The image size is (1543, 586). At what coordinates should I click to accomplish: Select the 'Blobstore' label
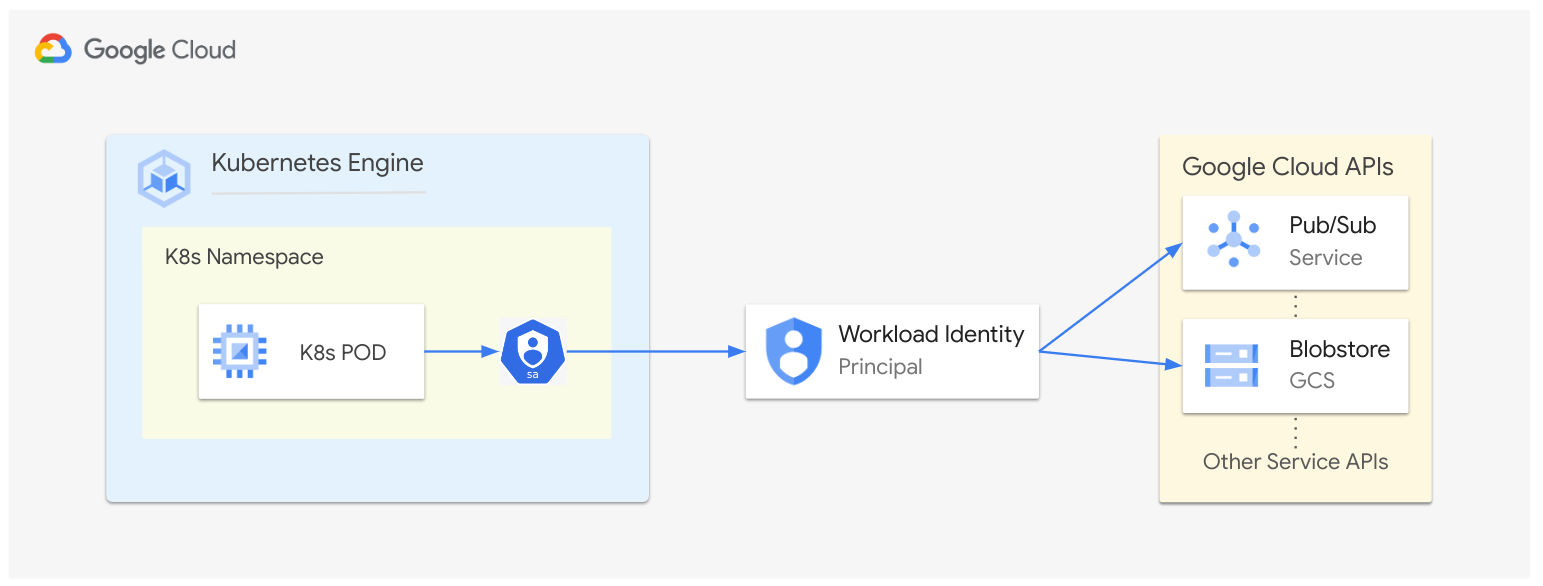[1340, 350]
